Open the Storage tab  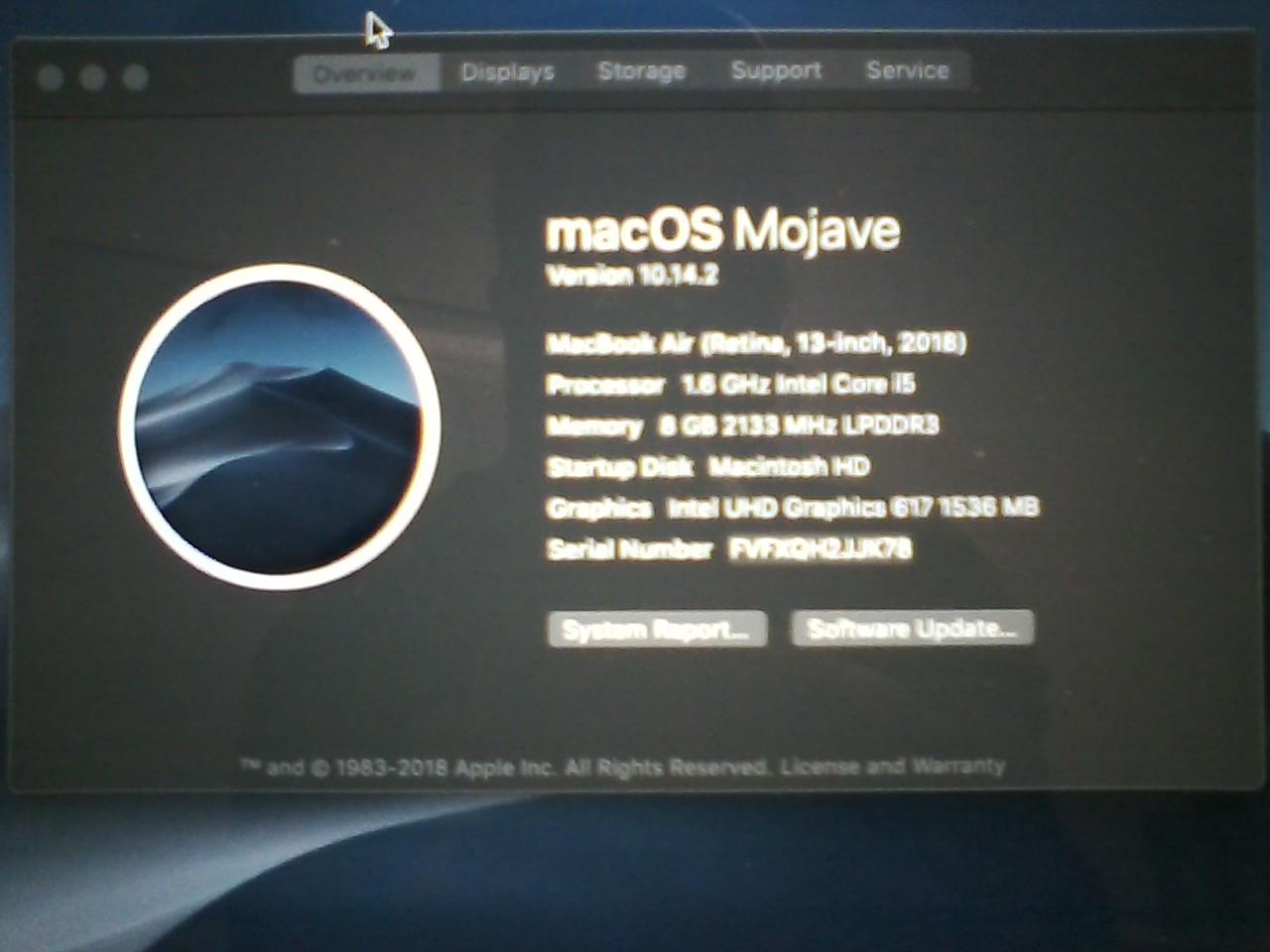pyautogui.click(x=641, y=71)
